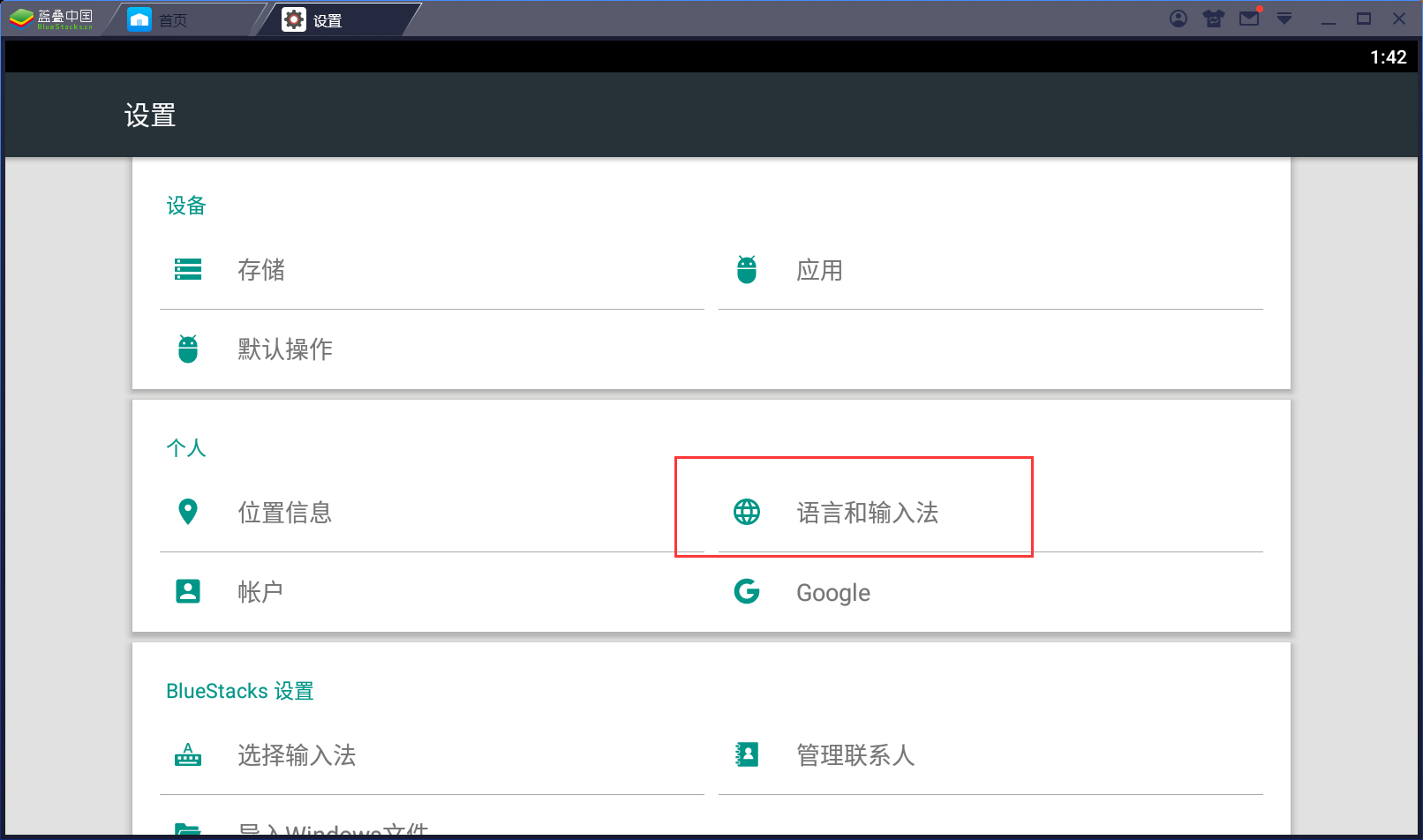Switch to the 首页 tab
This screenshot has height=840, width=1423.
tap(172, 18)
